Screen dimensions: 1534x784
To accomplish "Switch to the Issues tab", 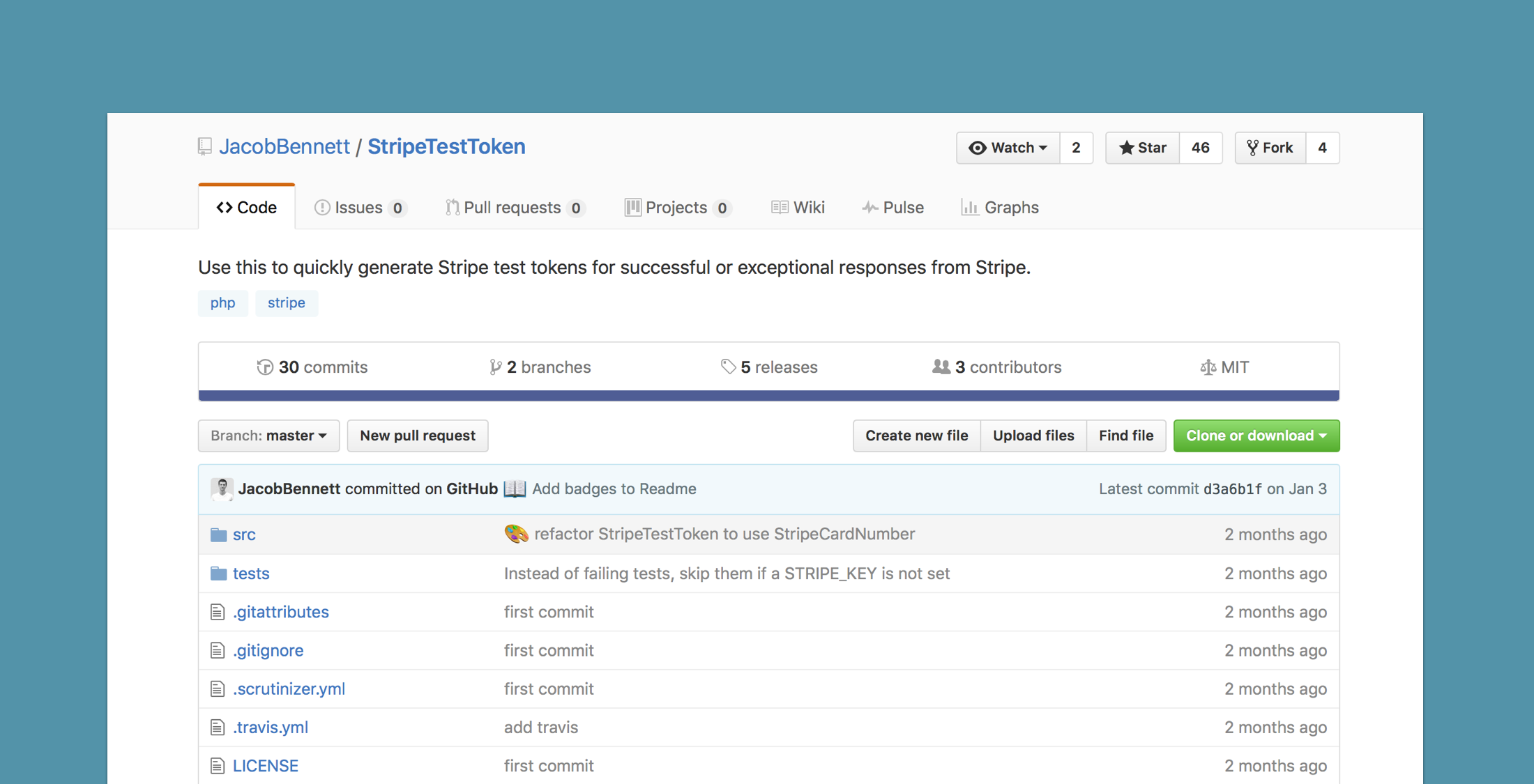I will 360,207.
